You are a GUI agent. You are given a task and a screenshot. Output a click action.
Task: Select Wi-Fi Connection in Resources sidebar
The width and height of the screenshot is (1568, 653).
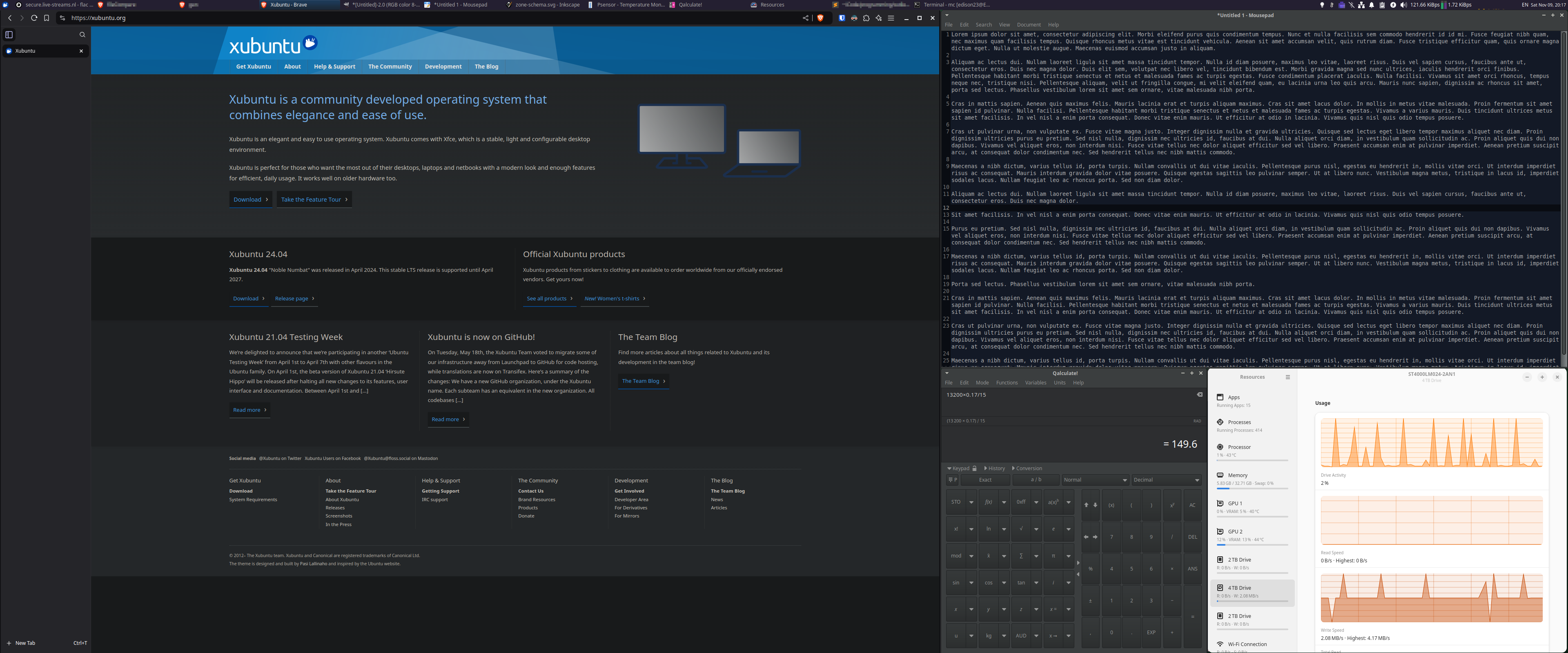pyautogui.click(x=1252, y=646)
